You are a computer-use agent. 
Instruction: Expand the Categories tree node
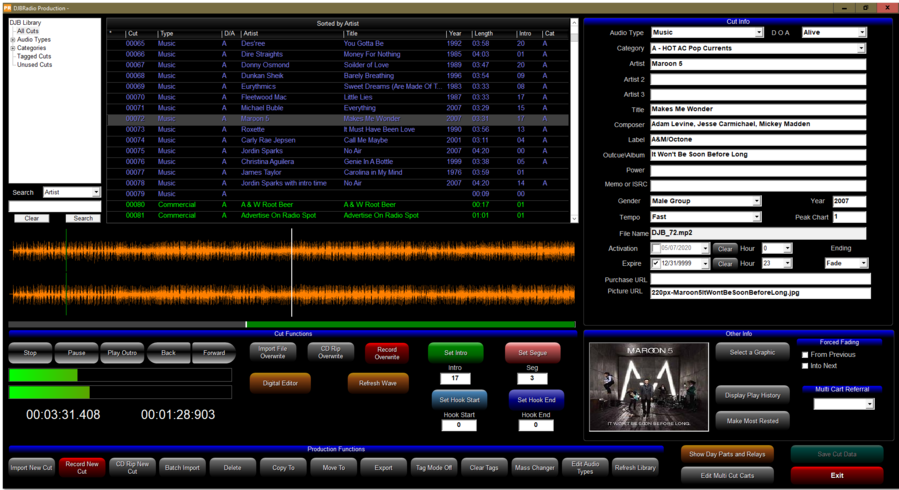pyautogui.click(x=13, y=49)
